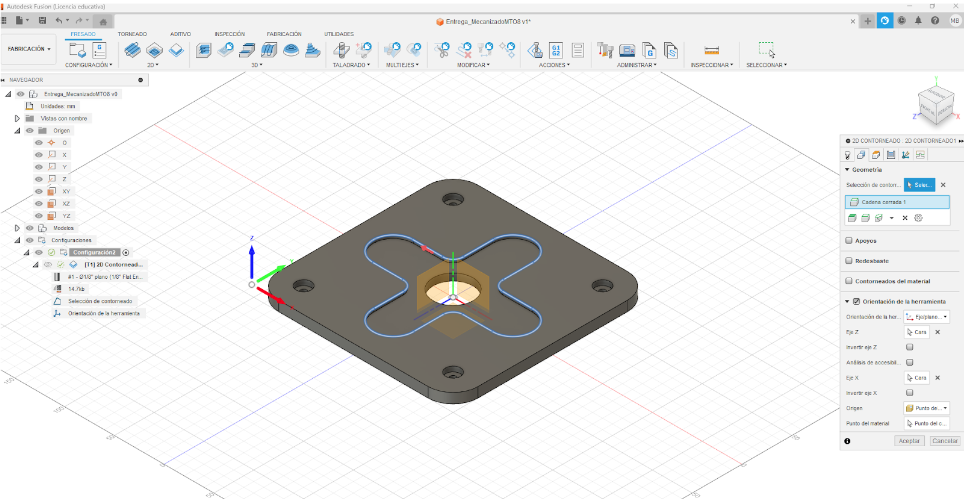Enable the Apoyos checkbox
This screenshot has width=964, height=499.
click(849, 240)
